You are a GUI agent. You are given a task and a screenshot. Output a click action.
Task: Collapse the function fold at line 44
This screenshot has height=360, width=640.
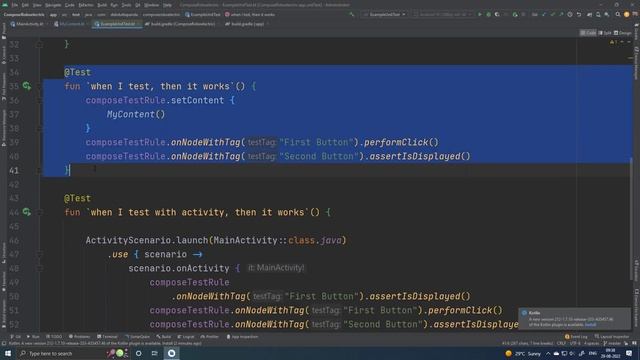point(40,212)
